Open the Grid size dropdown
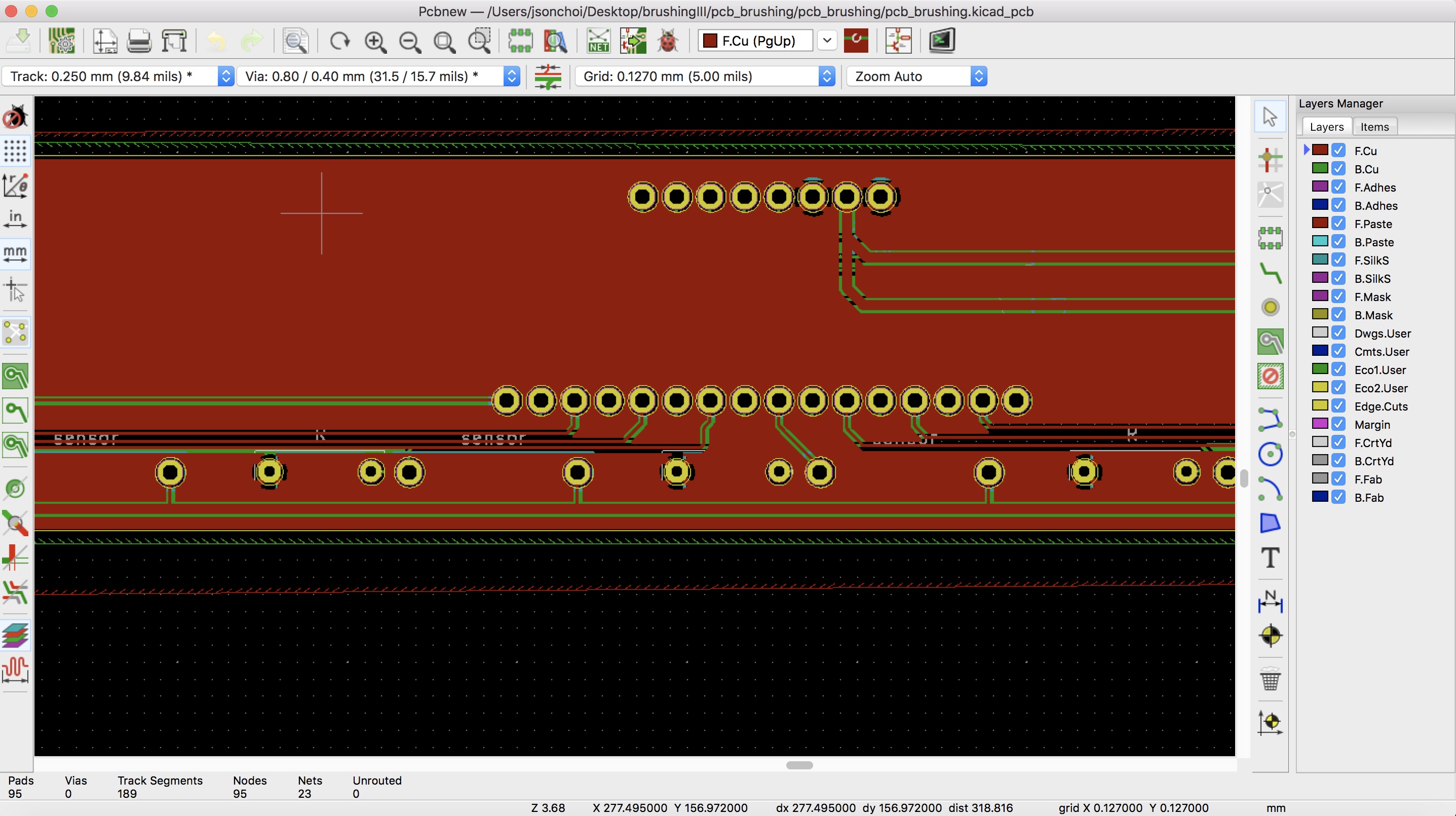 (x=705, y=76)
